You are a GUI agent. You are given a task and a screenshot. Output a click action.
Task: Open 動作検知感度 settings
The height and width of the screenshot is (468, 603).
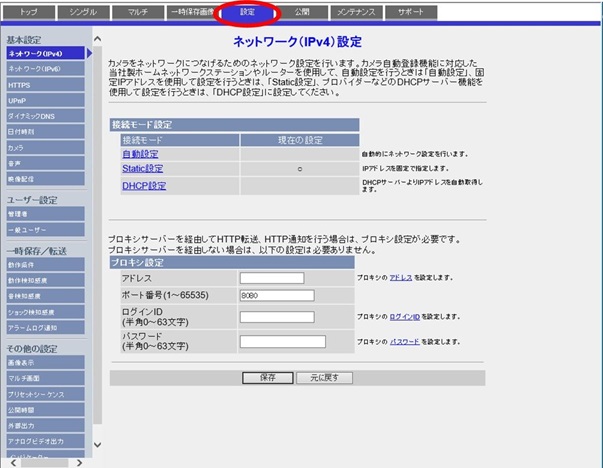coord(45,280)
